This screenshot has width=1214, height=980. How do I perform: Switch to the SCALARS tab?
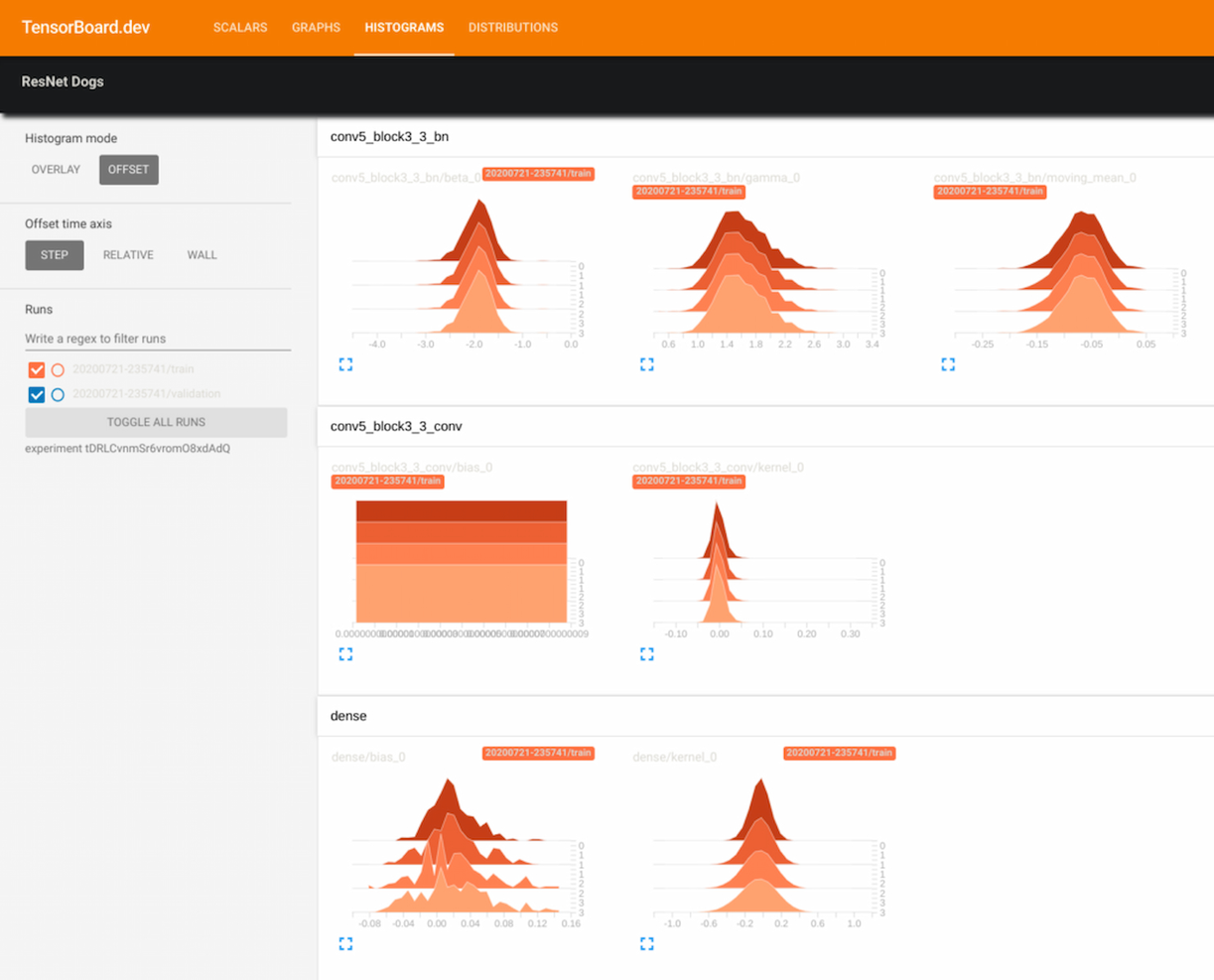click(x=240, y=28)
